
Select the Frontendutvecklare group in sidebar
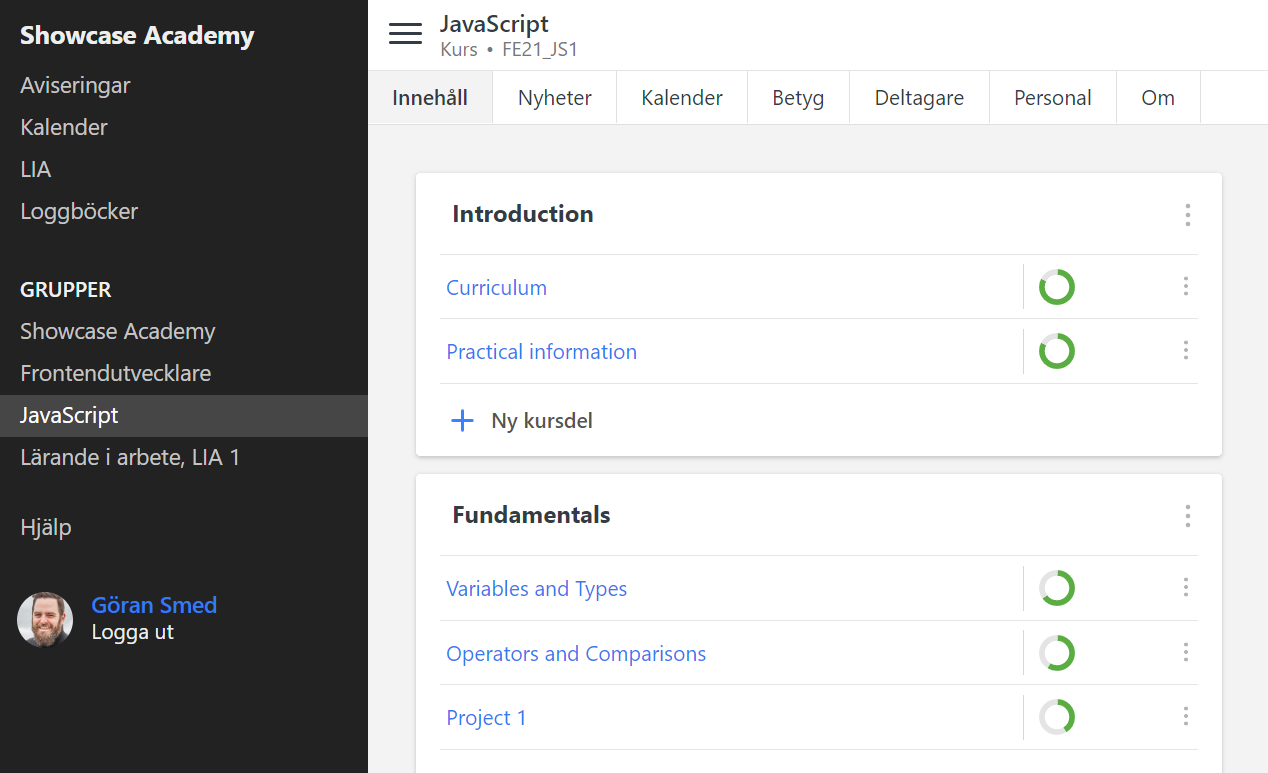(x=115, y=373)
